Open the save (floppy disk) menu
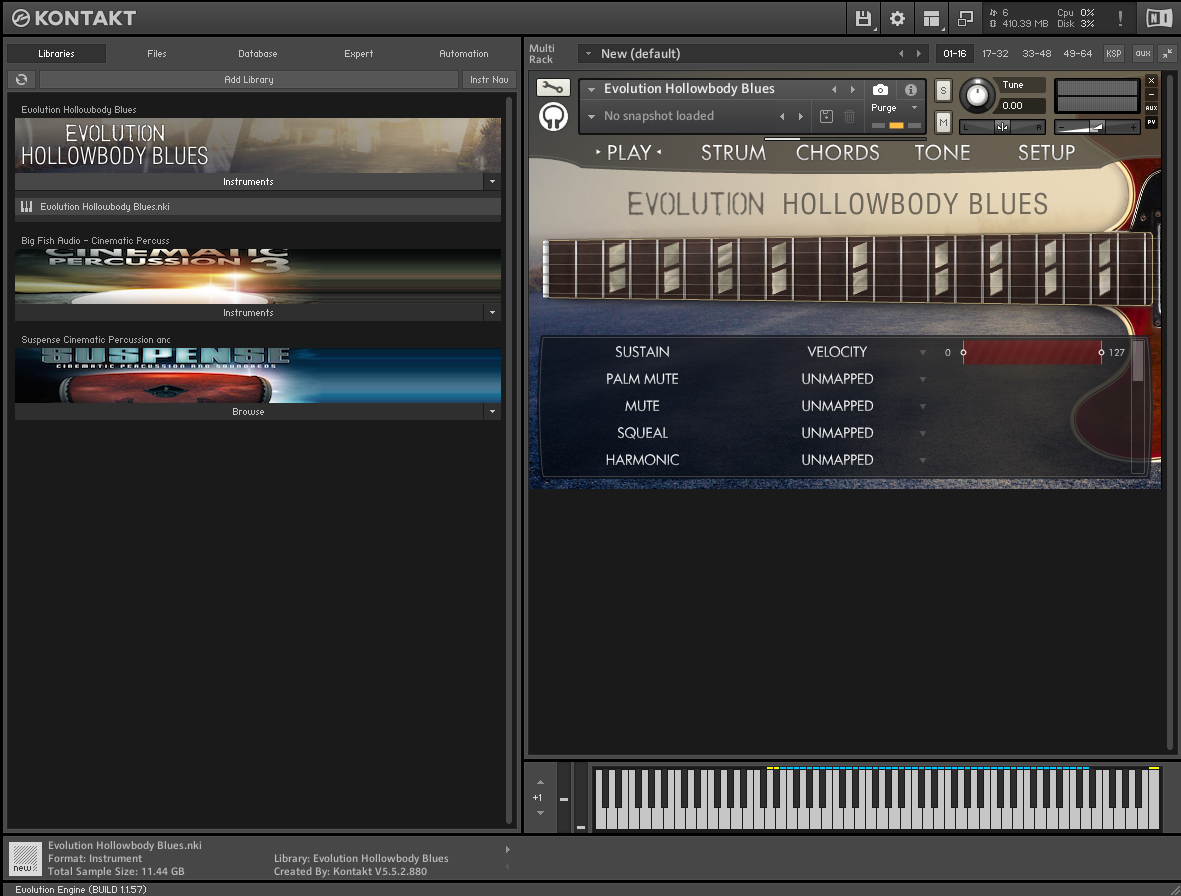Viewport: 1181px width, 896px height. tap(863, 19)
